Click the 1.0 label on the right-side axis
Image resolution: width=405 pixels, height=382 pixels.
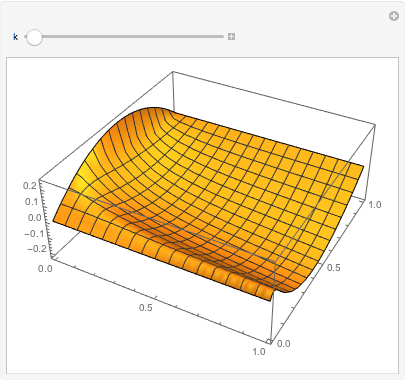click(374, 204)
